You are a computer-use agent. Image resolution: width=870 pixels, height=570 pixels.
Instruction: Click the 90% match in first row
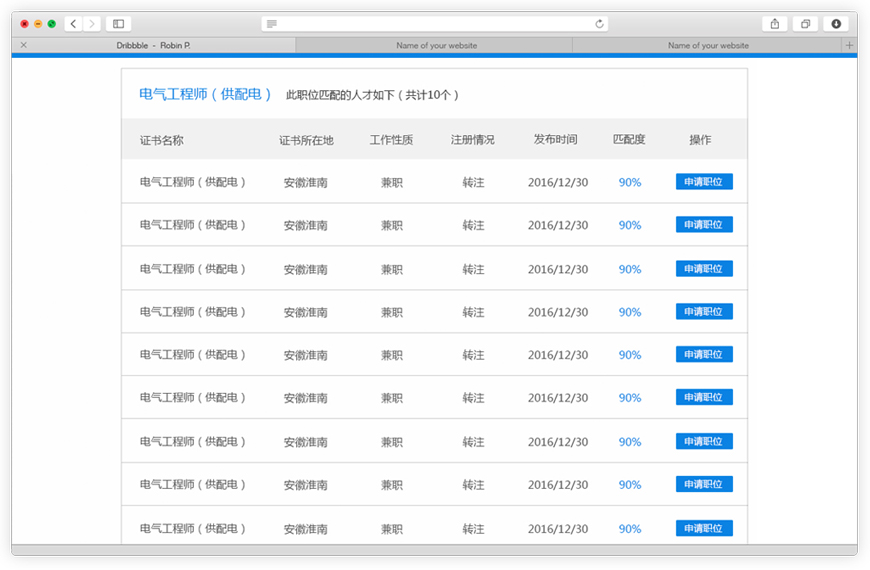(629, 183)
